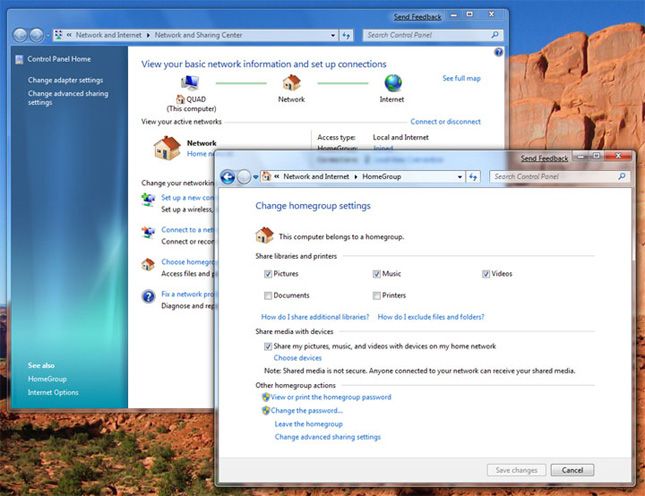Click search field in Network and Sharing Center window

tap(432, 35)
